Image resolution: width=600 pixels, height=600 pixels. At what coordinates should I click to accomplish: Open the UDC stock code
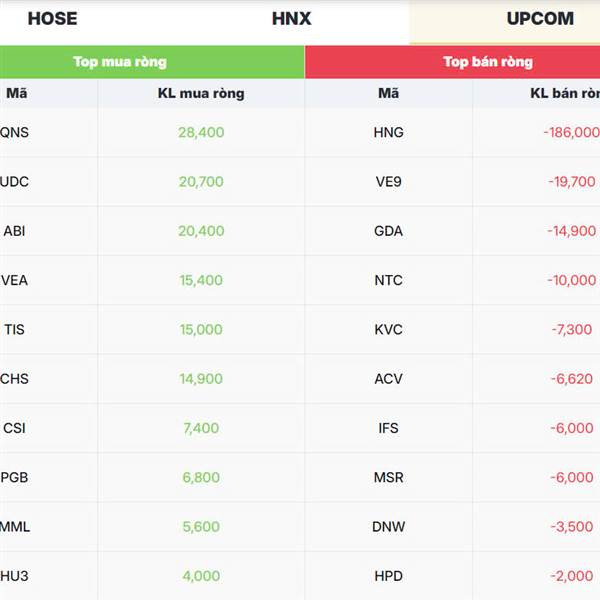coord(14,181)
